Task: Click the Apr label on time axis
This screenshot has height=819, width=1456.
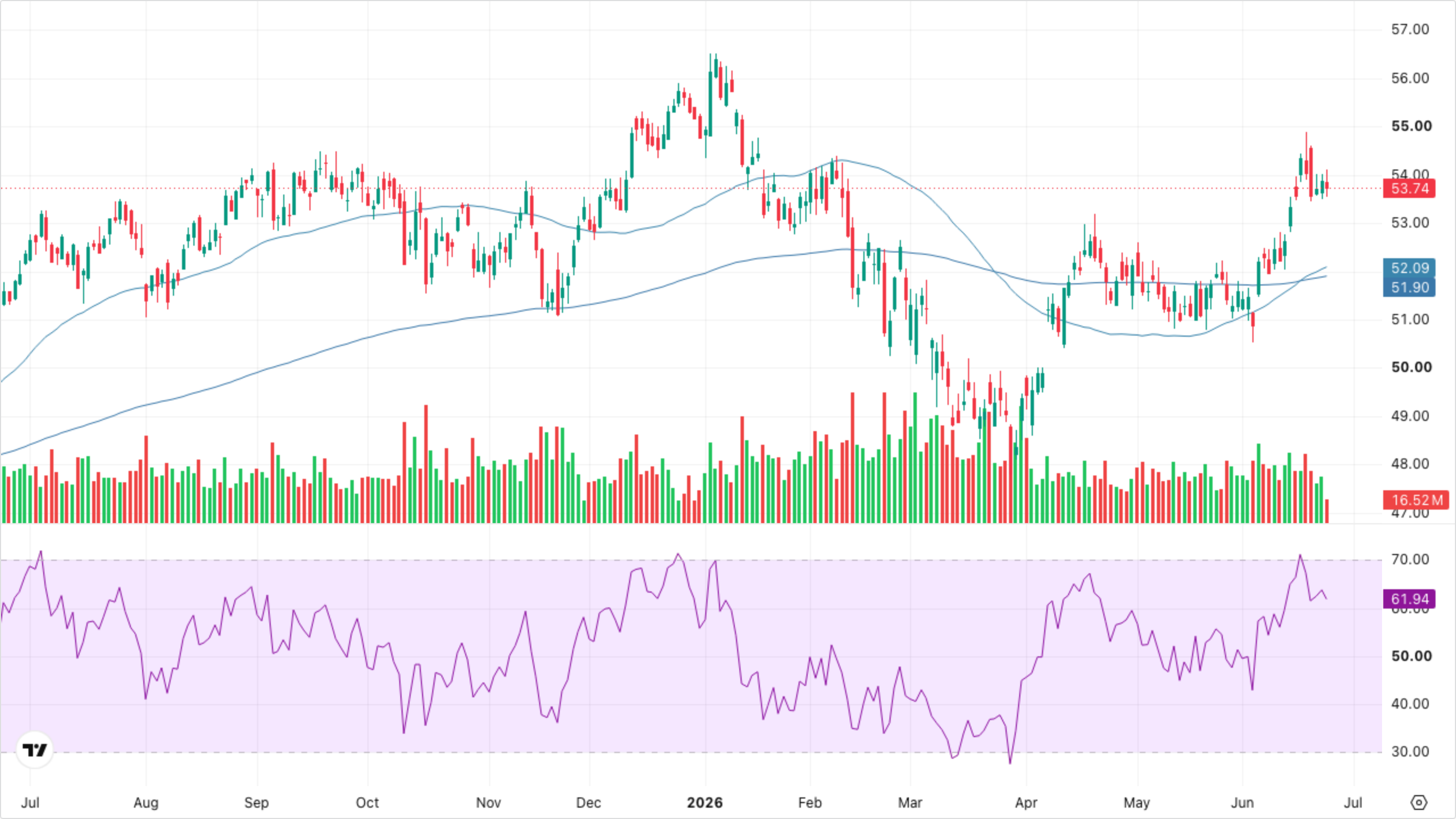Action: pyautogui.click(x=1027, y=803)
